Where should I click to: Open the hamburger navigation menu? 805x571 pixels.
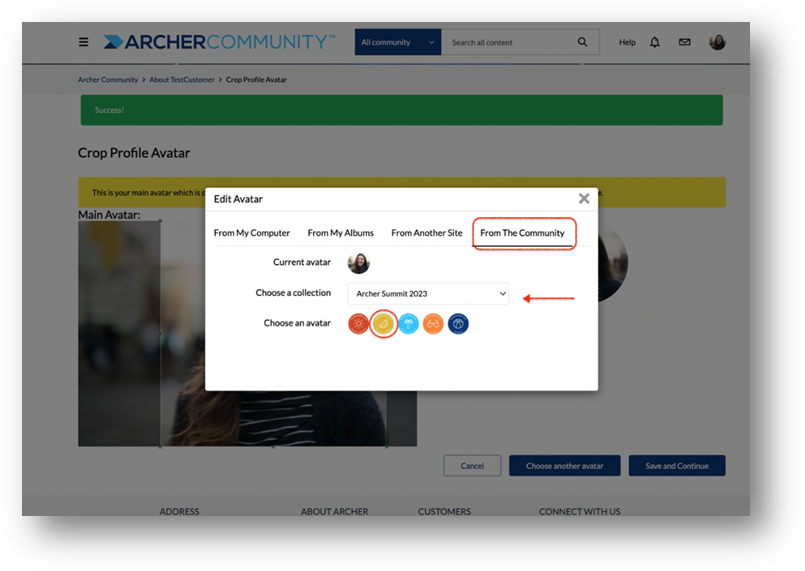point(83,42)
